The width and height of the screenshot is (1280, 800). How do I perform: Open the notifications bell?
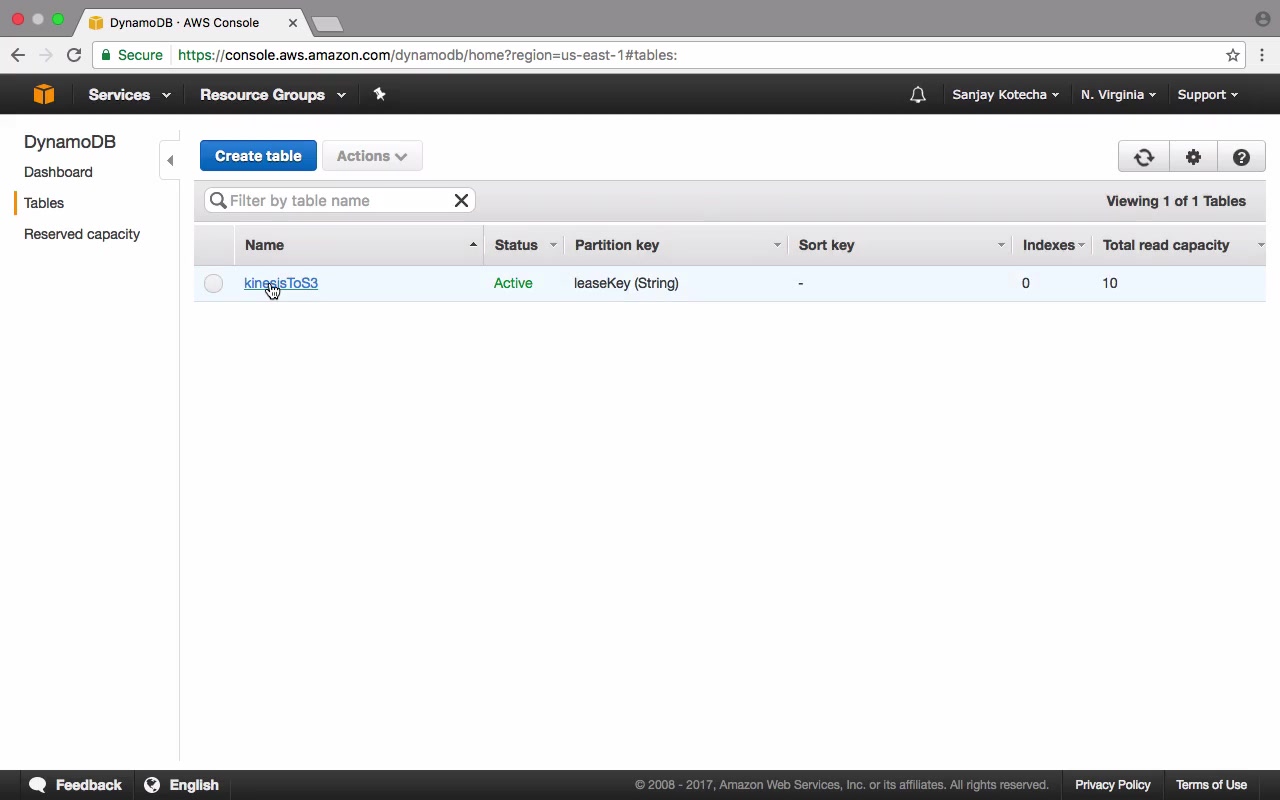point(918,95)
